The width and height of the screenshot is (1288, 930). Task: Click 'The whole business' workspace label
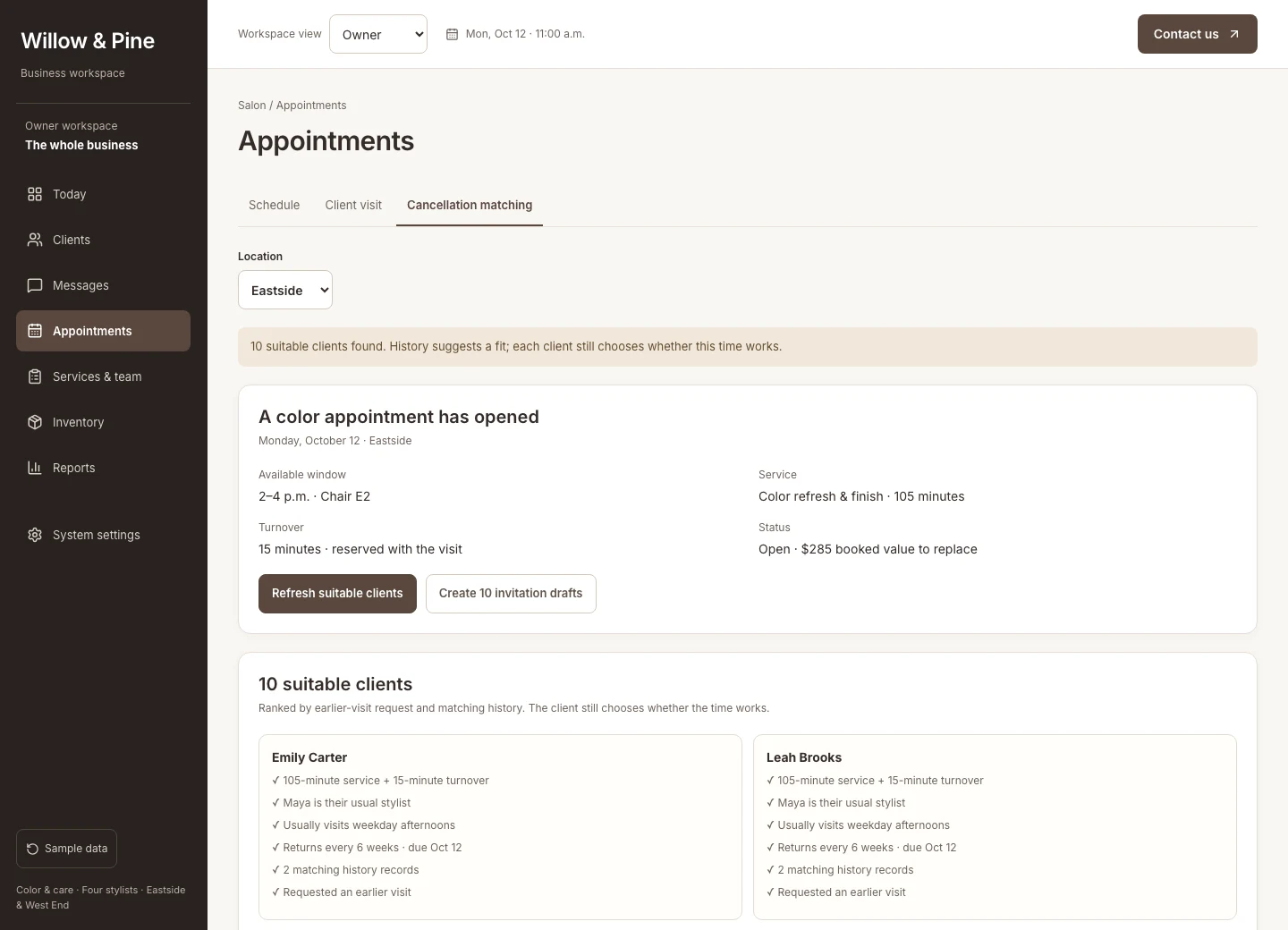(81, 145)
